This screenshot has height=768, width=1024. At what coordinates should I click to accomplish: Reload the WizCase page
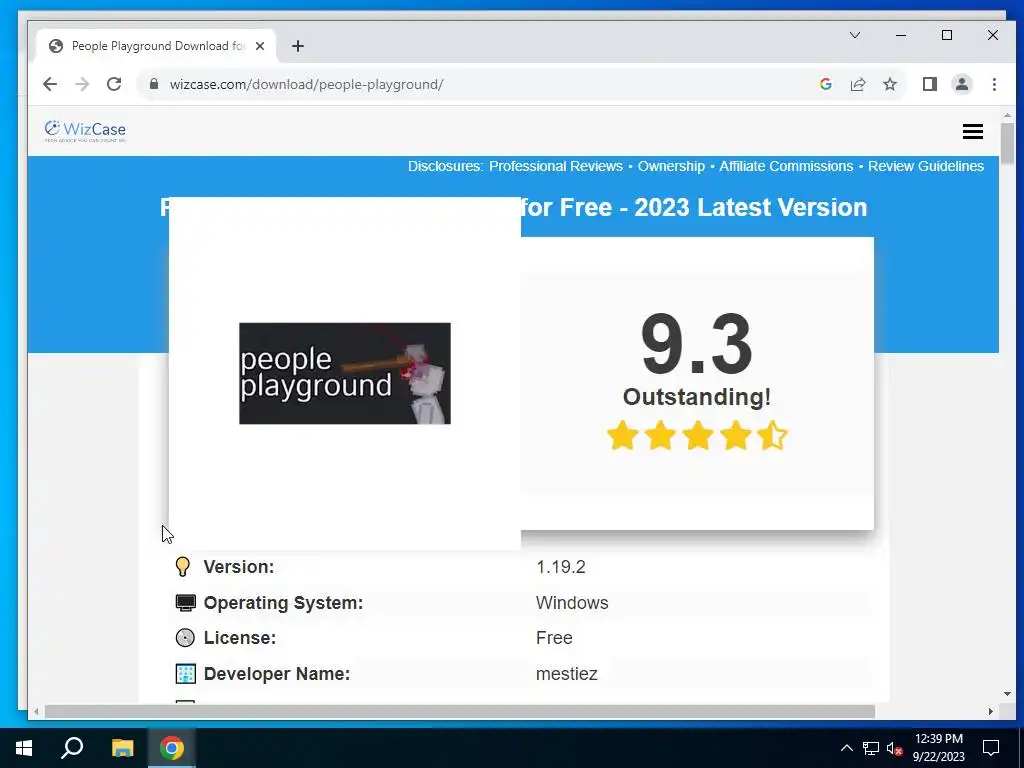[x=114, y=84]
